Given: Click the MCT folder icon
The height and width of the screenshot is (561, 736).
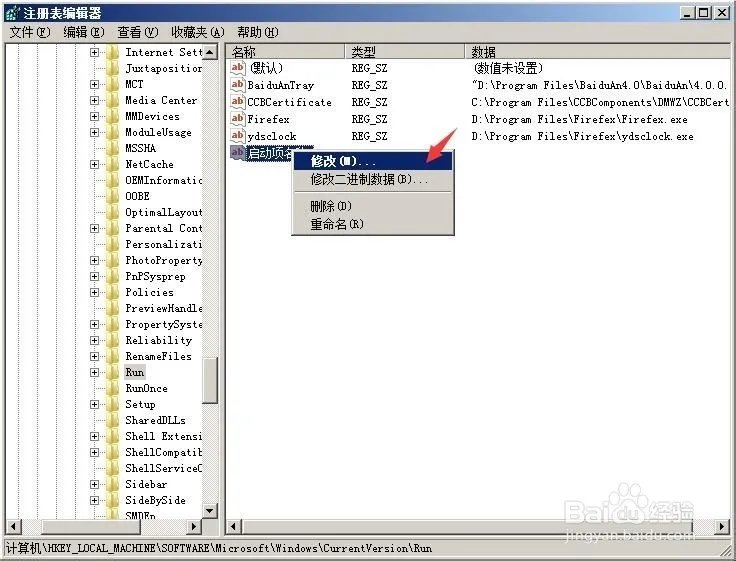Looking at the screenshot, I should click(113, 84).
